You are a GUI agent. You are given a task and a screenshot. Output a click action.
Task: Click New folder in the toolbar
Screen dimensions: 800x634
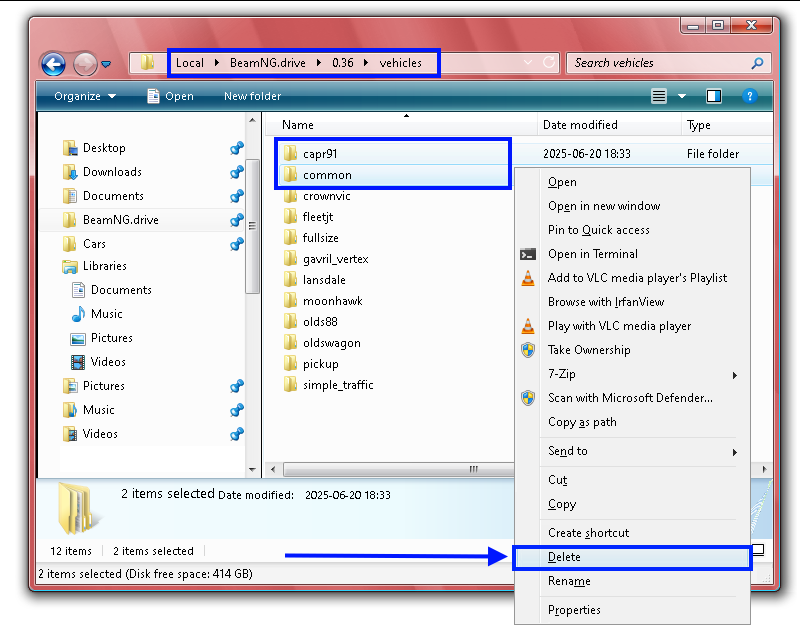click(253, 96)
